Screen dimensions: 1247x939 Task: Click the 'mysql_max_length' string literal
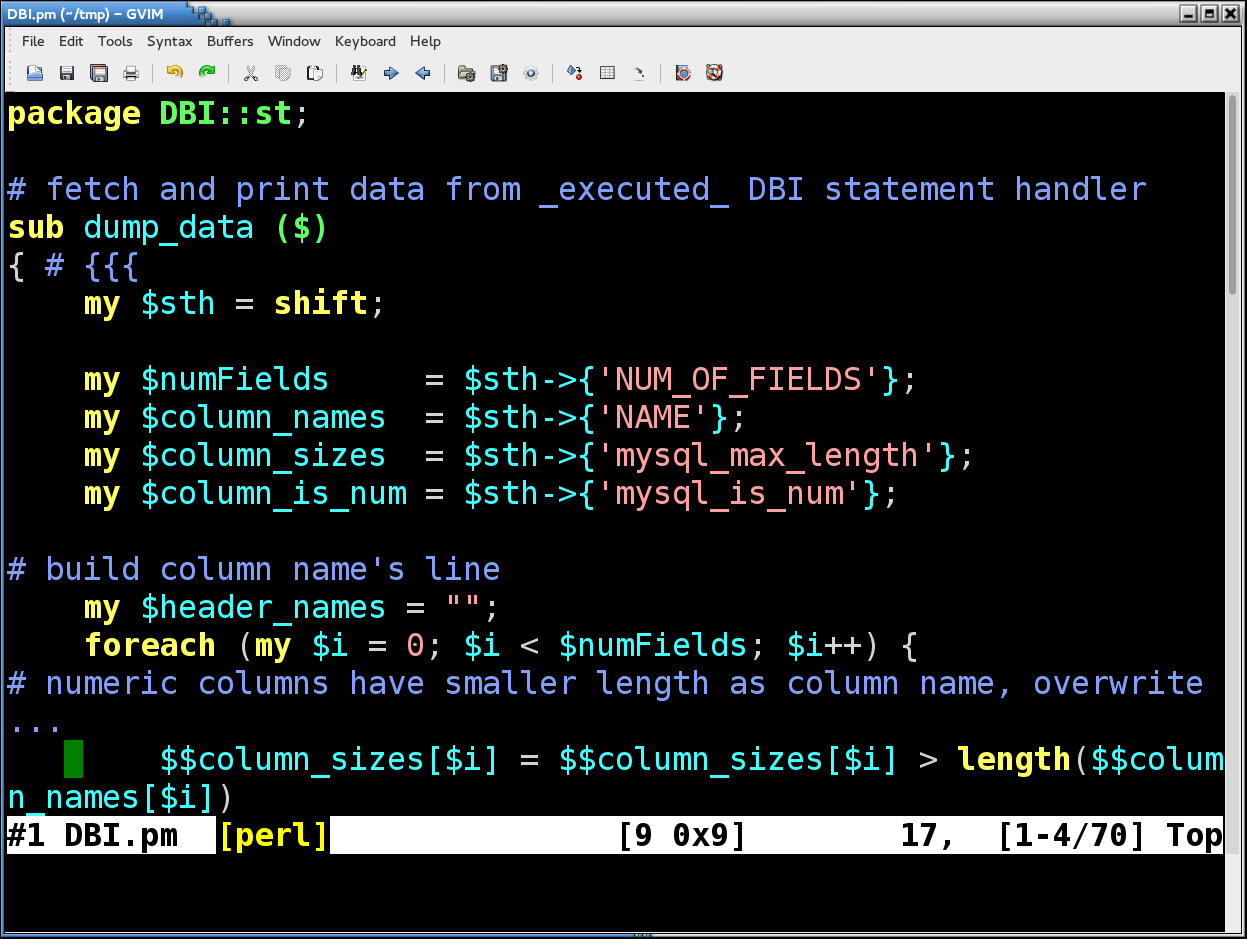click(767, 455)
